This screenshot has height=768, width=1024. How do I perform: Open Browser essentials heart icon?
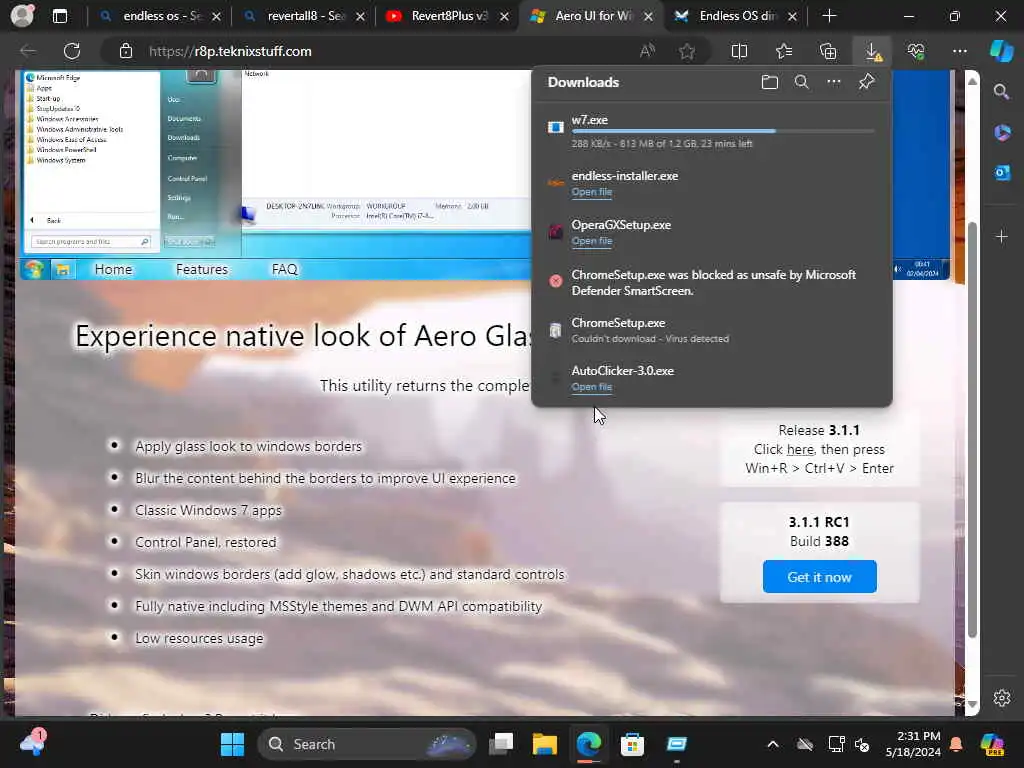(x=916, y=51)
